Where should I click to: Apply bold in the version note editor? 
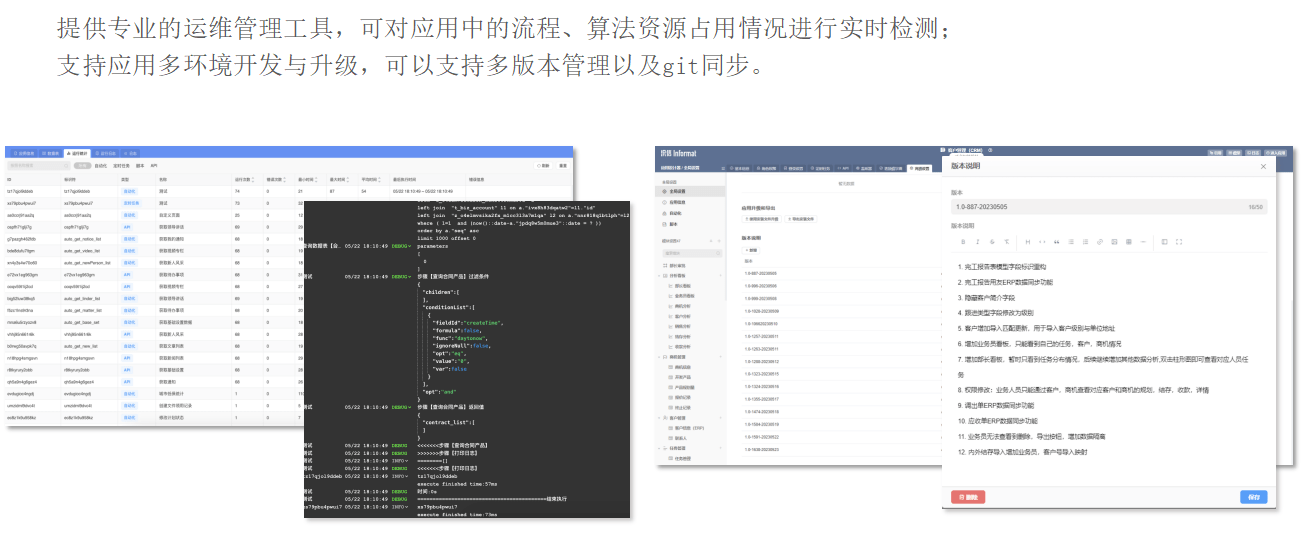point(963,241)
